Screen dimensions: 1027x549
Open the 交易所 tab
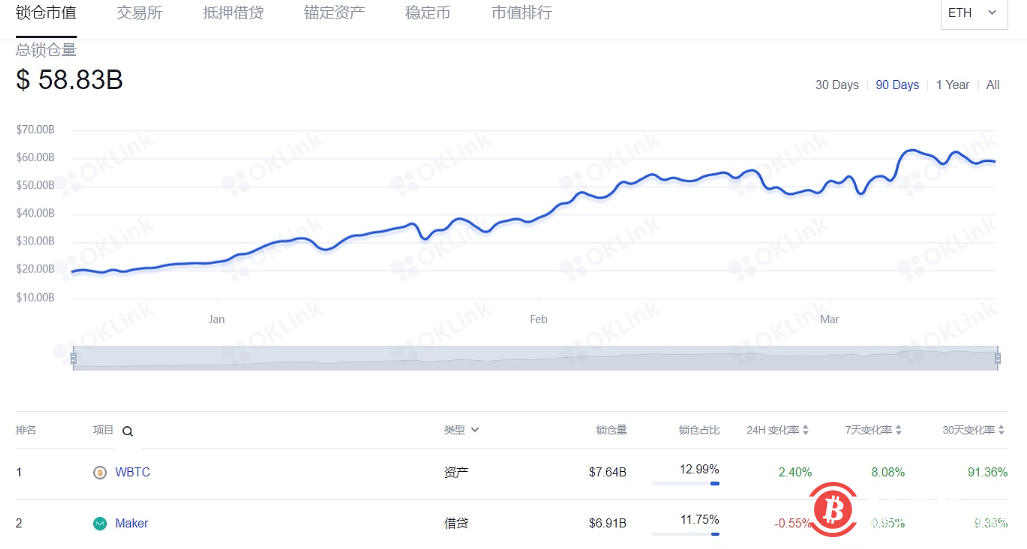tap(140, 13)
